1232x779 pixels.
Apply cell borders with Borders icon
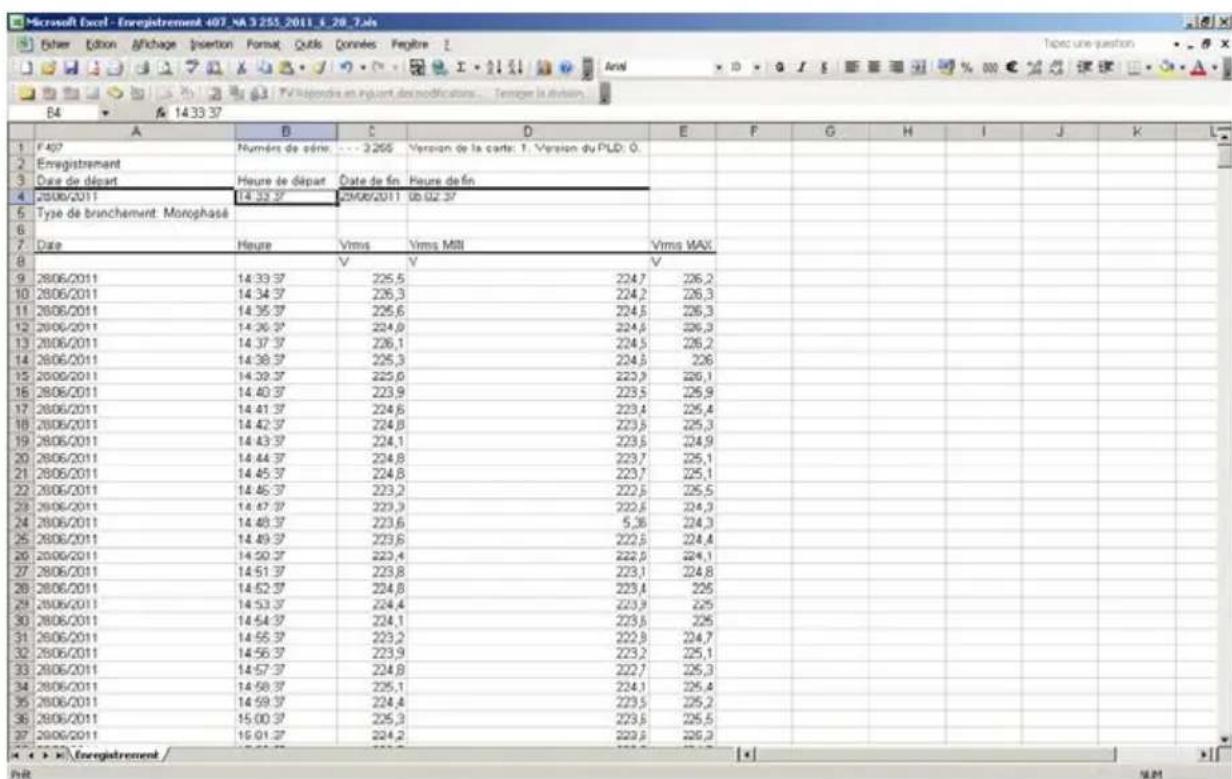coord(1133,67)
